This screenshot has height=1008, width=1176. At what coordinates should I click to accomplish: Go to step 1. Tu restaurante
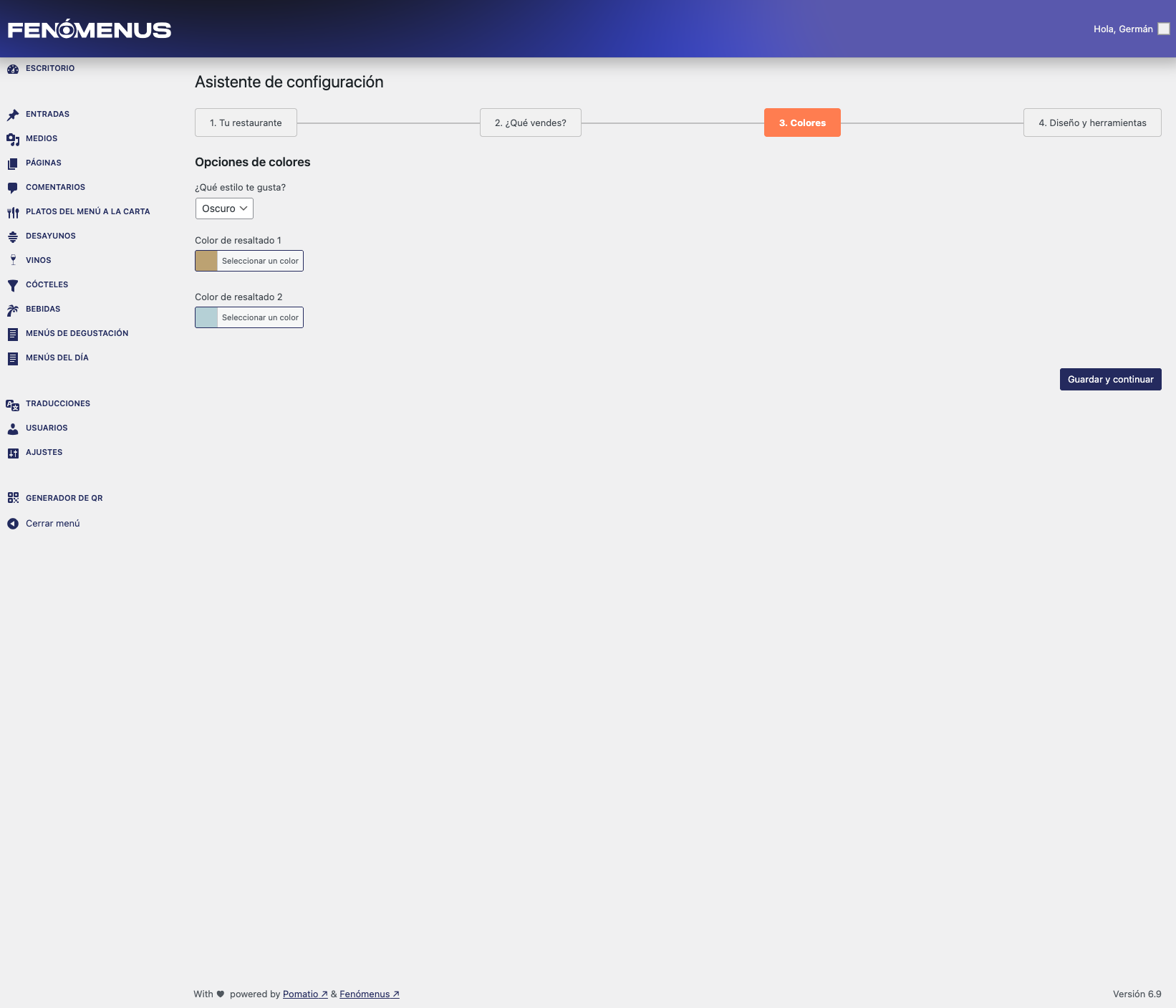(246, 123)
